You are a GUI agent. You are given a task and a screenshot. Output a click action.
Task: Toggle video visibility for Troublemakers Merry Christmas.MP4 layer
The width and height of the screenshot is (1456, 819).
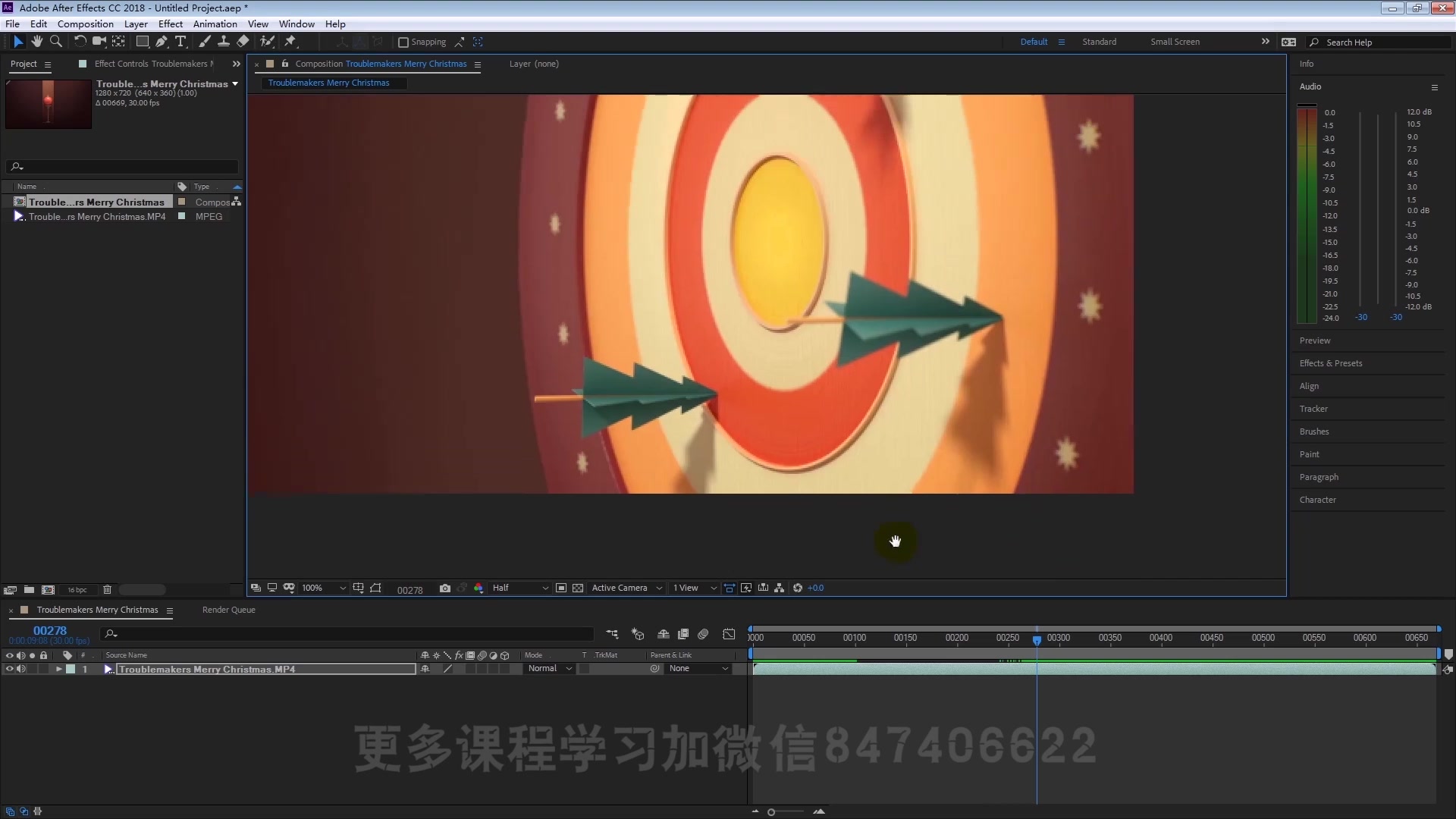point(10,669)
